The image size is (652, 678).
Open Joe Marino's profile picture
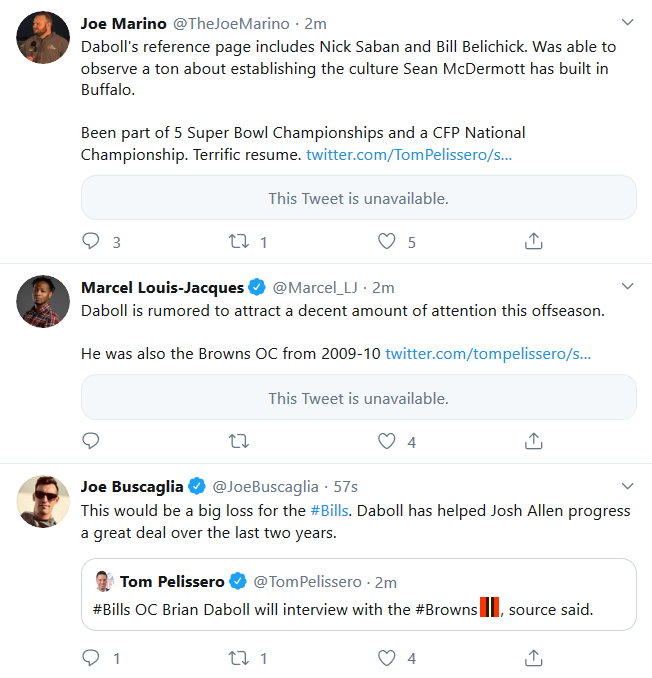[x=43, y=38]
